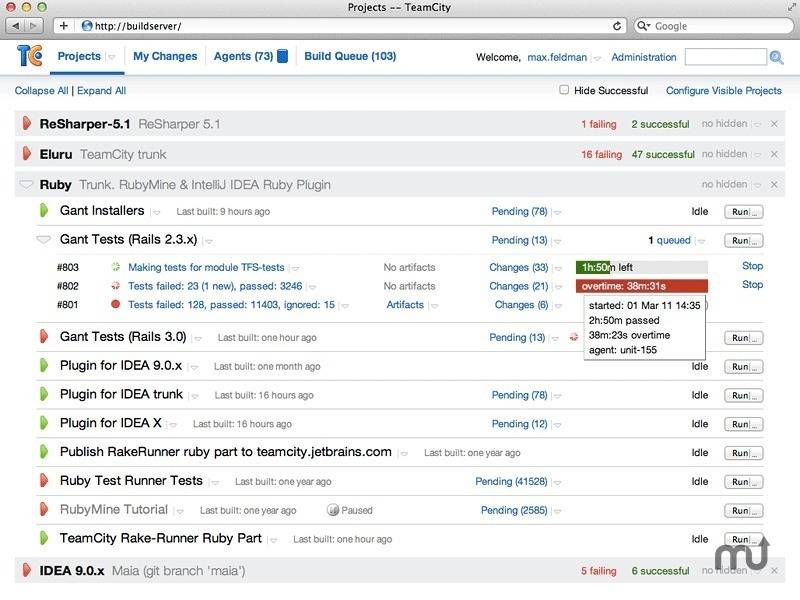Click the running build icon for #803
Screen dimensions: 800x600
[x=116, y=267]
